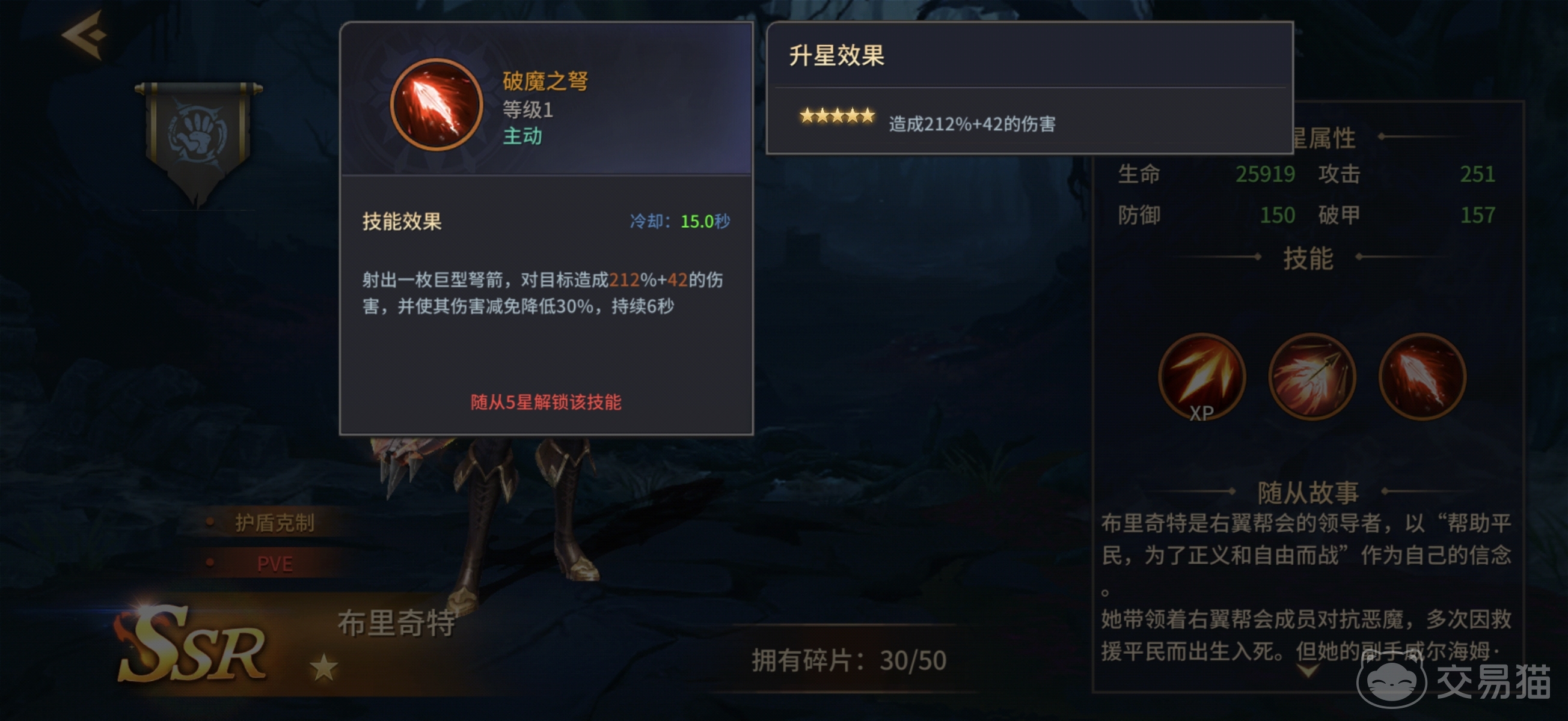Click the five-star rating icons
1568x721 pixels.
coord(837,115)
